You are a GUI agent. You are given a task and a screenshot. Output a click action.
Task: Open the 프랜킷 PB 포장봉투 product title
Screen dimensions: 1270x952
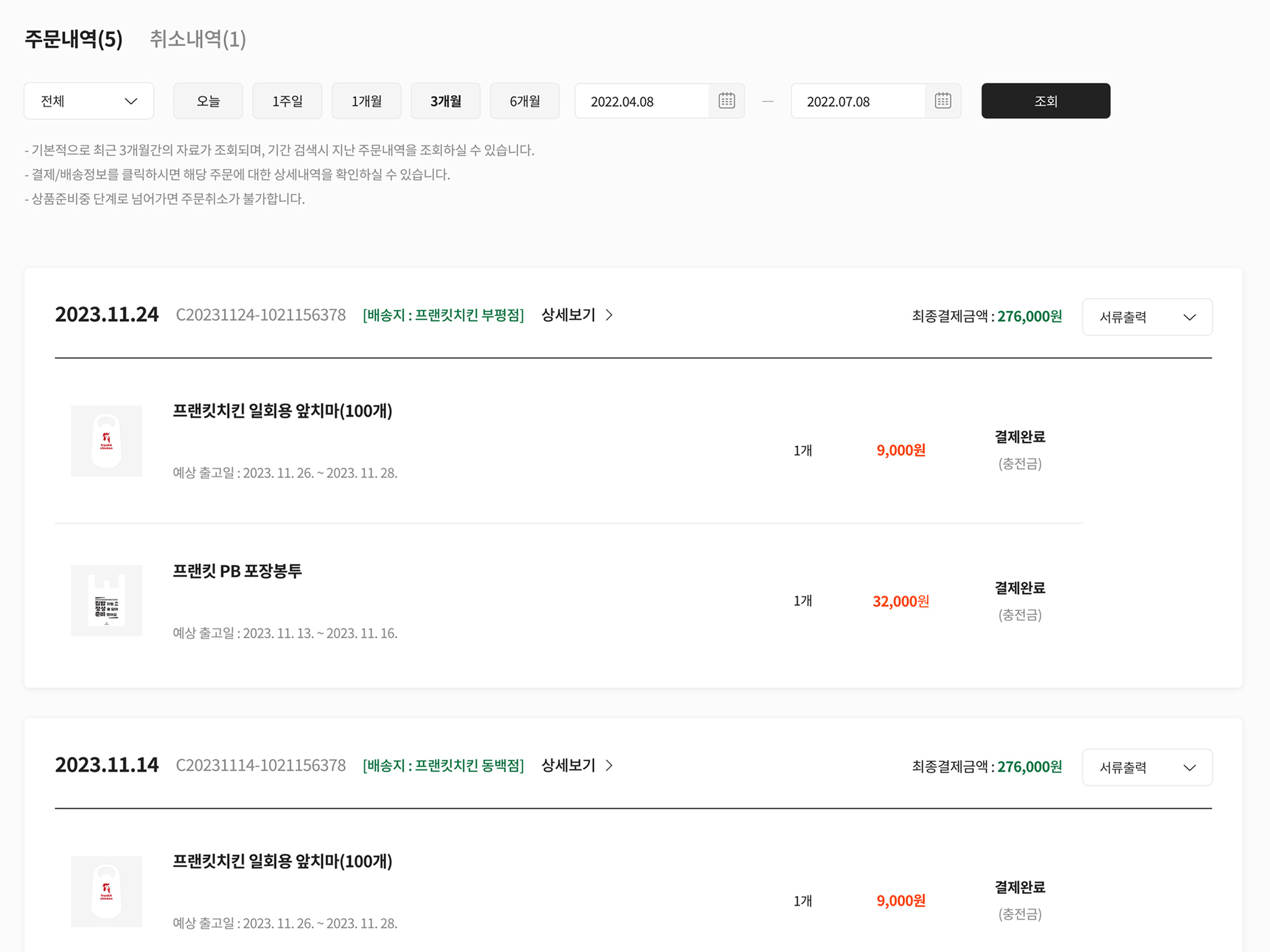coord(237,571)
